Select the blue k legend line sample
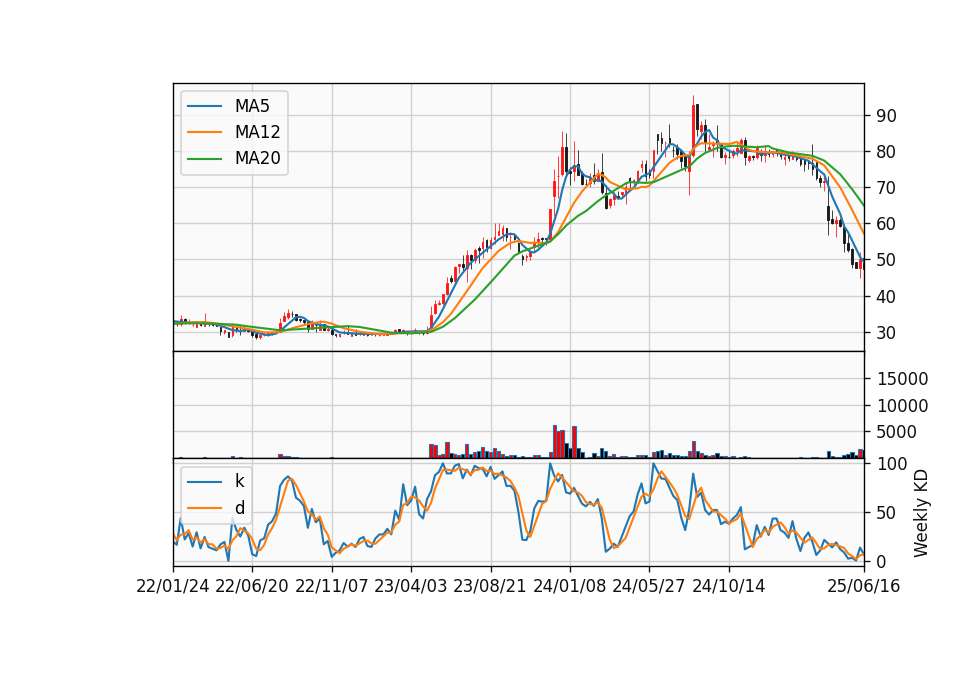Viewport: 960px width, 690px height. 204,482
